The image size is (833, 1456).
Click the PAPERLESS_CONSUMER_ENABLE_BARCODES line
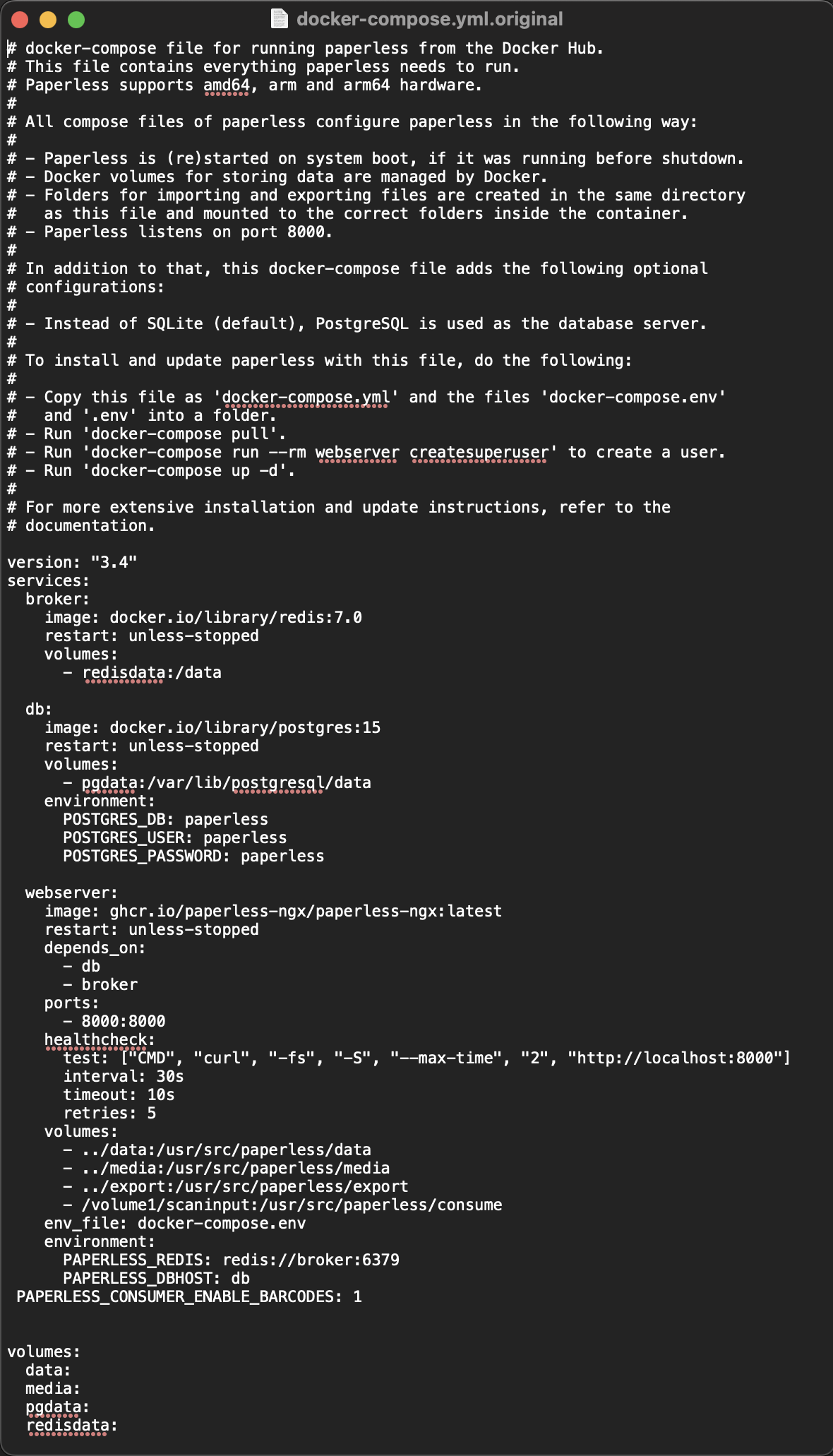[189, 1297]
